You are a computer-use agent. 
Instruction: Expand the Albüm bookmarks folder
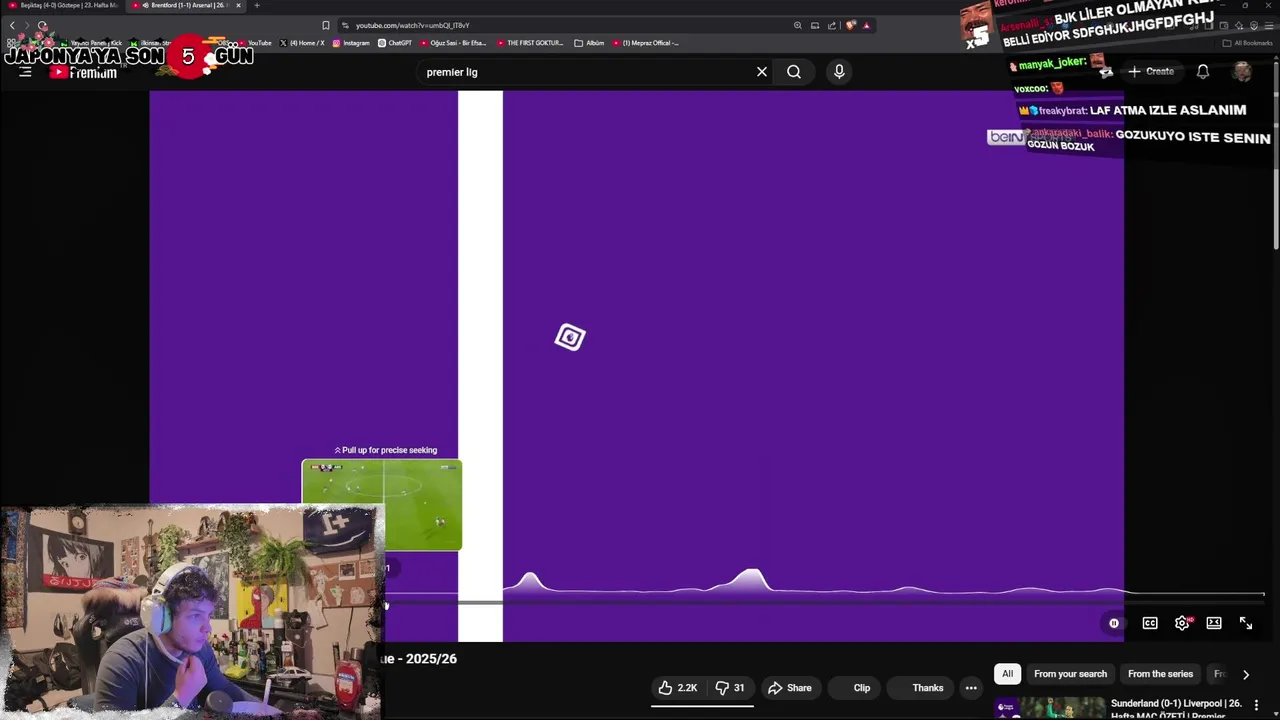click(x=590, y=43)
